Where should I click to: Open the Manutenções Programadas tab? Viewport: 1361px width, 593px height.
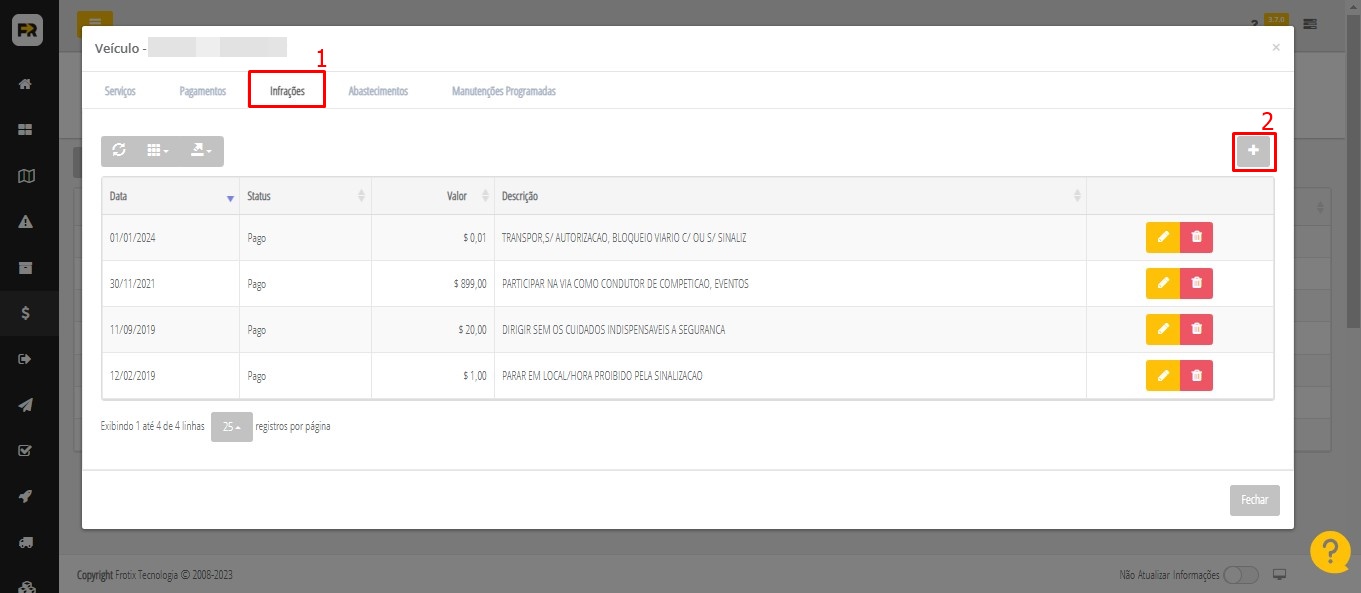(503, 91)
